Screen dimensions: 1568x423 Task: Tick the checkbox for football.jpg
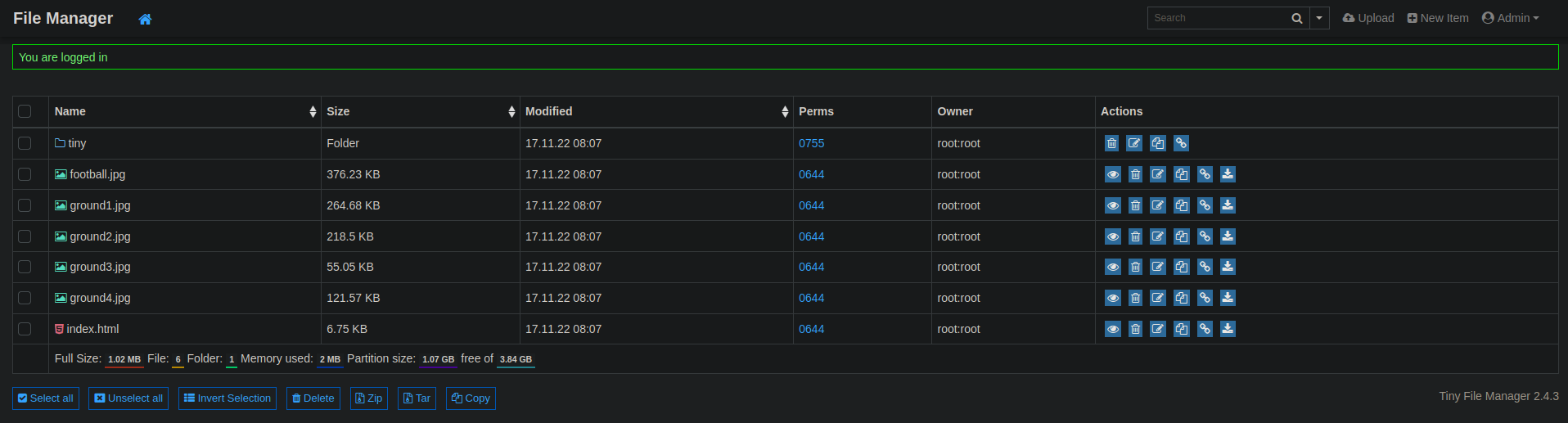pyautogui.click(x=25, y=174)
